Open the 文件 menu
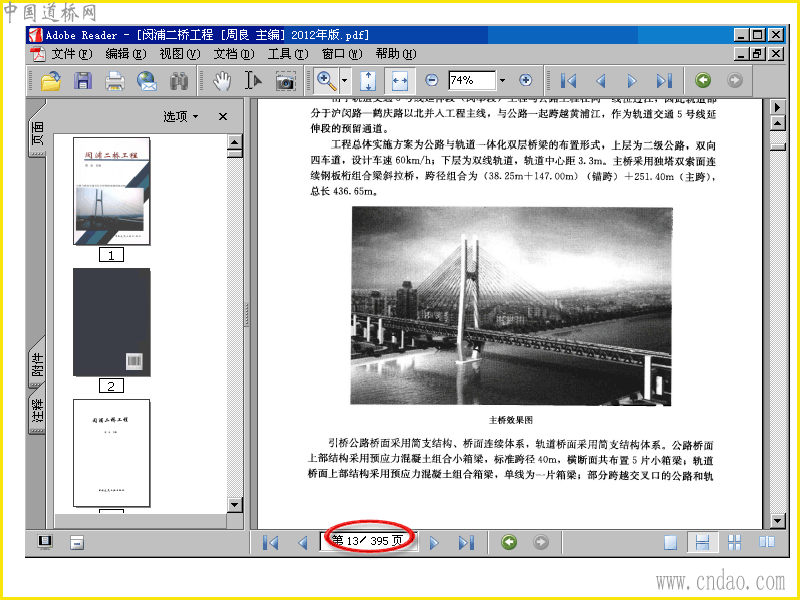The height and width of the screenshot is (600, 800). tap(71, 54)
